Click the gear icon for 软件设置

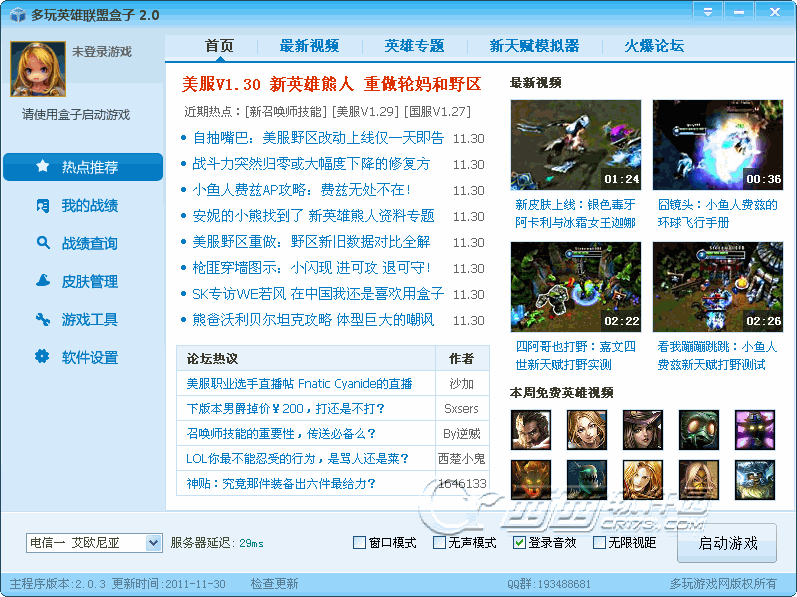click(x=43, y=357)
